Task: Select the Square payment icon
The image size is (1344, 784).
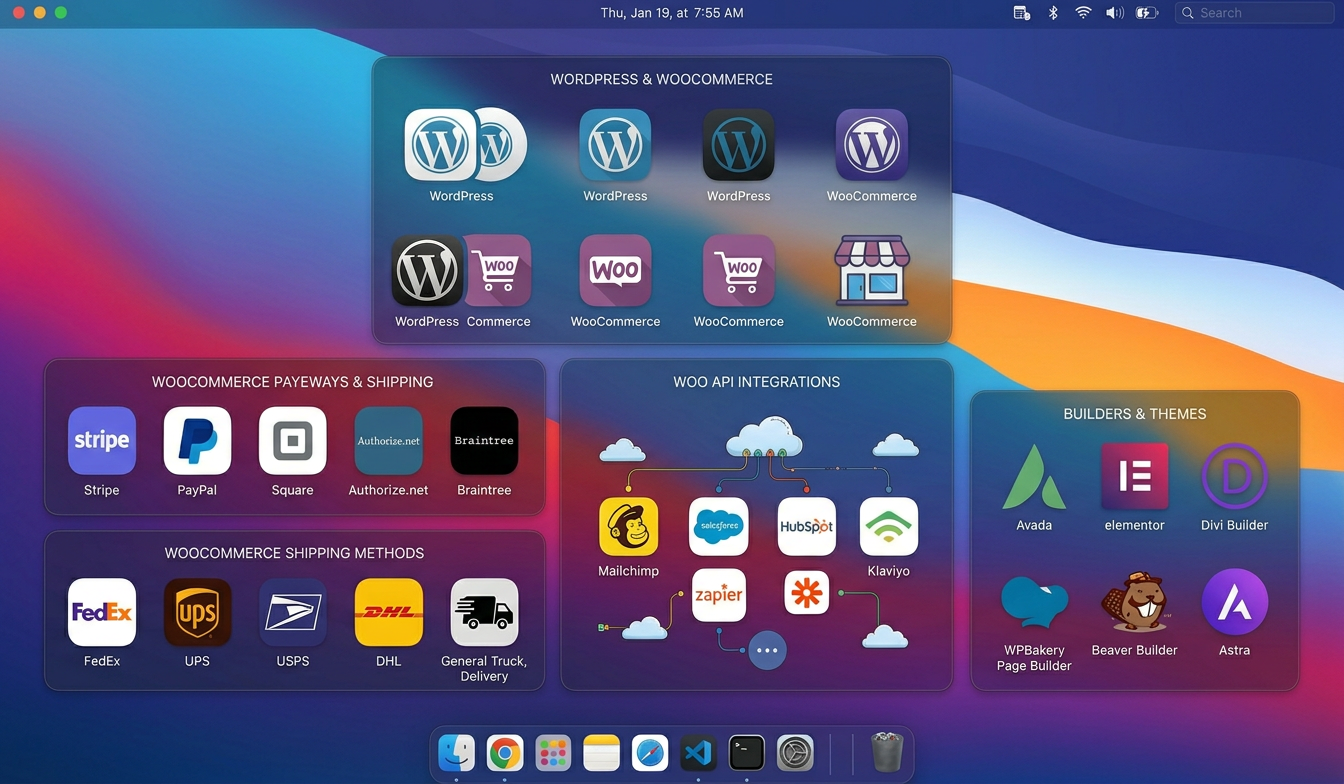Action: click(292, 441)
